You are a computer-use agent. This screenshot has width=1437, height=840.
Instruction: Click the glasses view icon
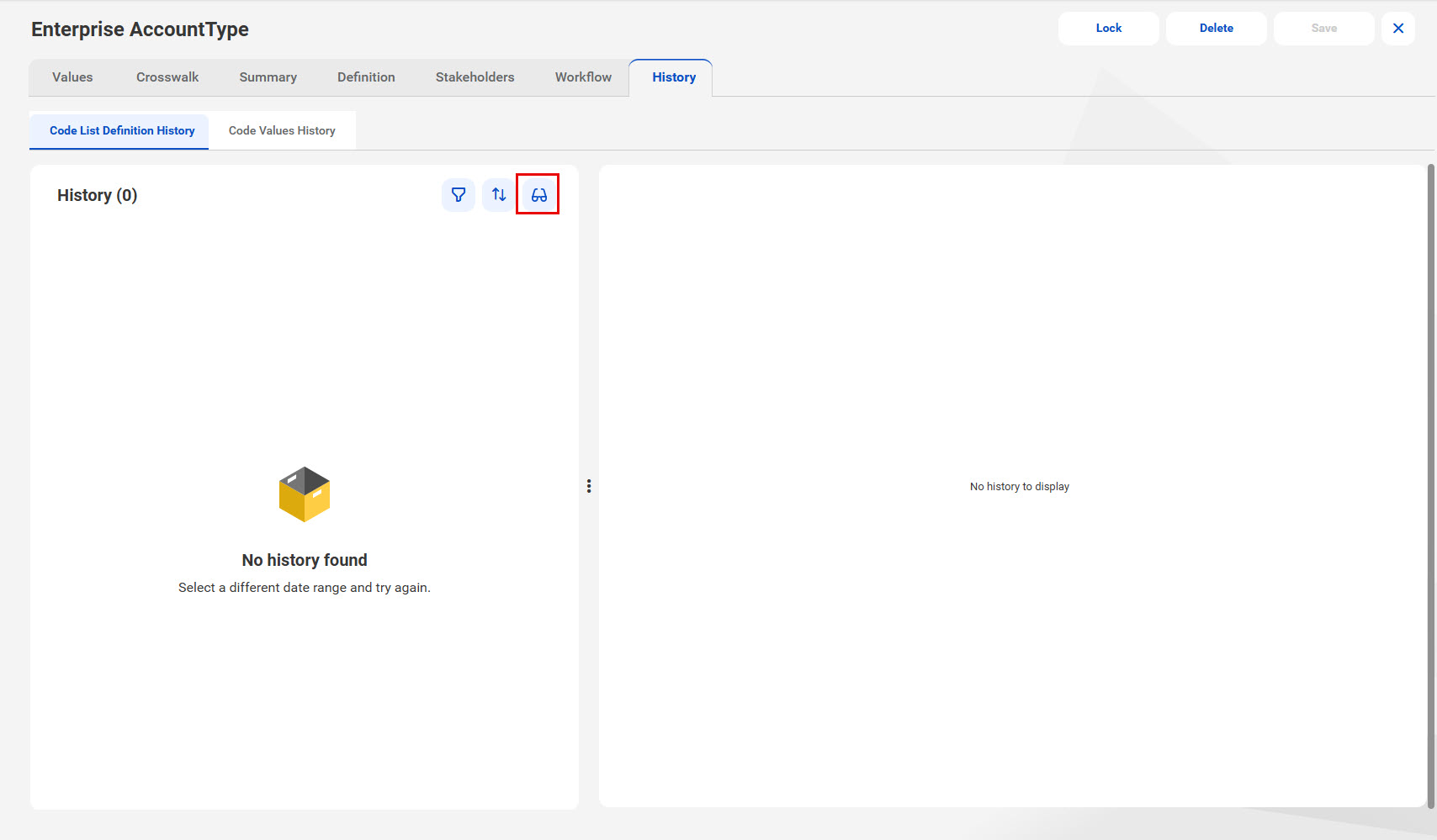539,195
